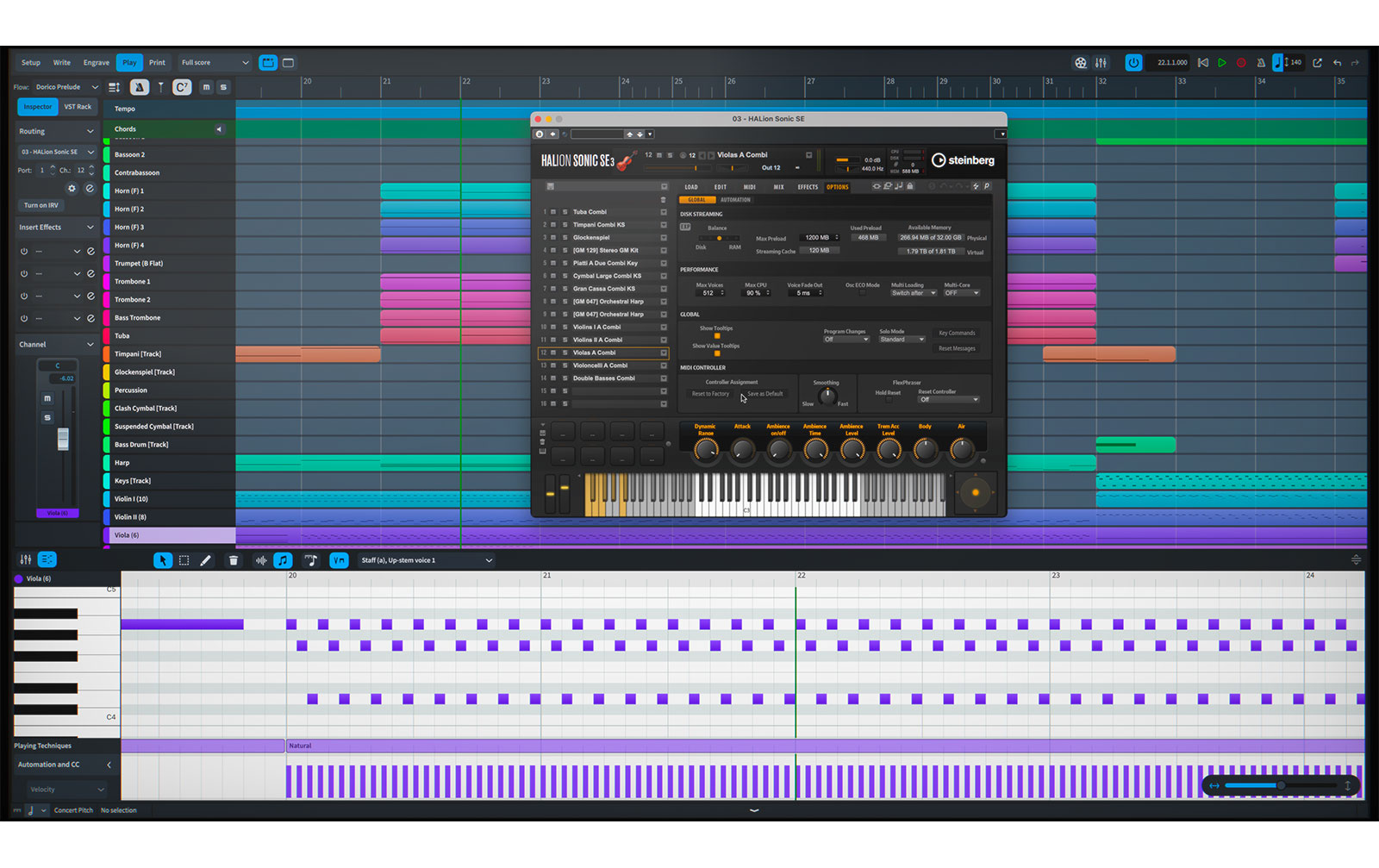1379x868 pixels.
Task: Show the key editor panel button
Action: point(47,559)
